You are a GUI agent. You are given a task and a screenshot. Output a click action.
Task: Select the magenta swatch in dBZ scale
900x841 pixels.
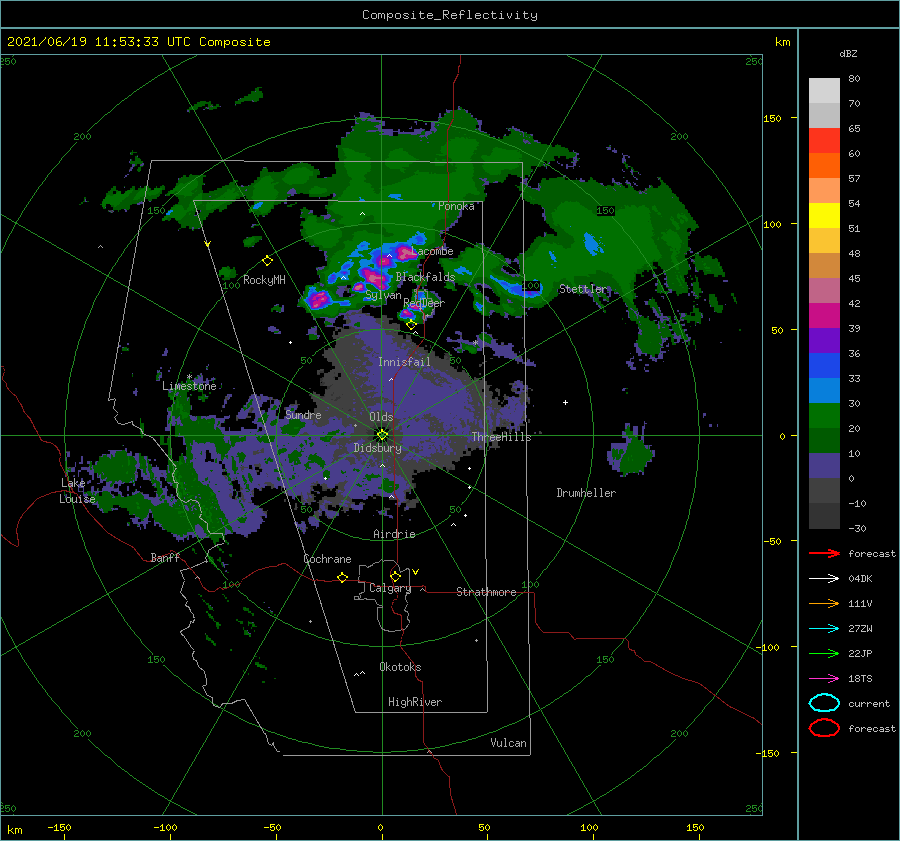click(824, 316)
